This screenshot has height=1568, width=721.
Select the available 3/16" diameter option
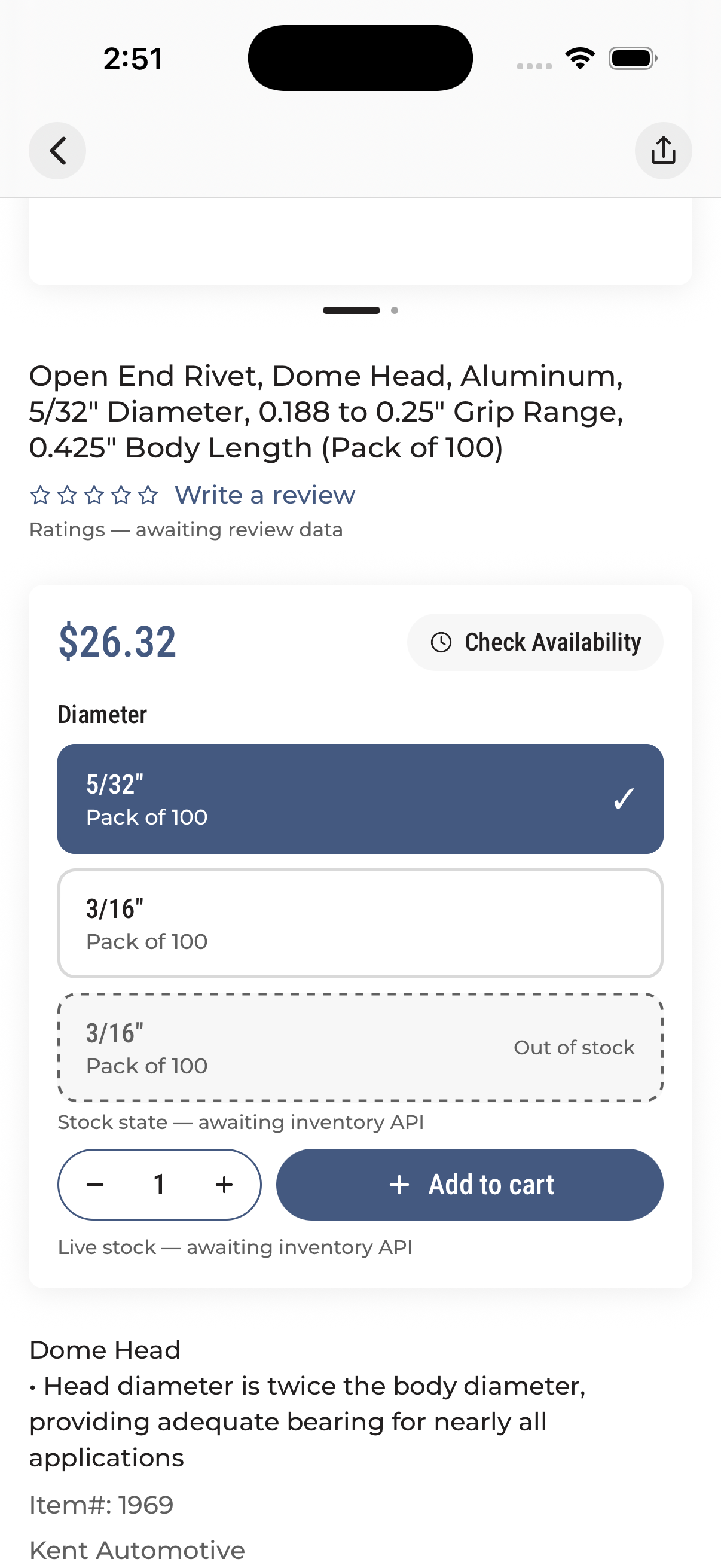point(360,923)
